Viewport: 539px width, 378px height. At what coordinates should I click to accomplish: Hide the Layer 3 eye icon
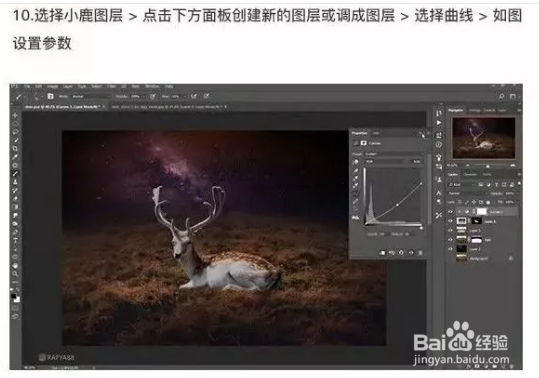pyautogui.click(x=451, y=230)
